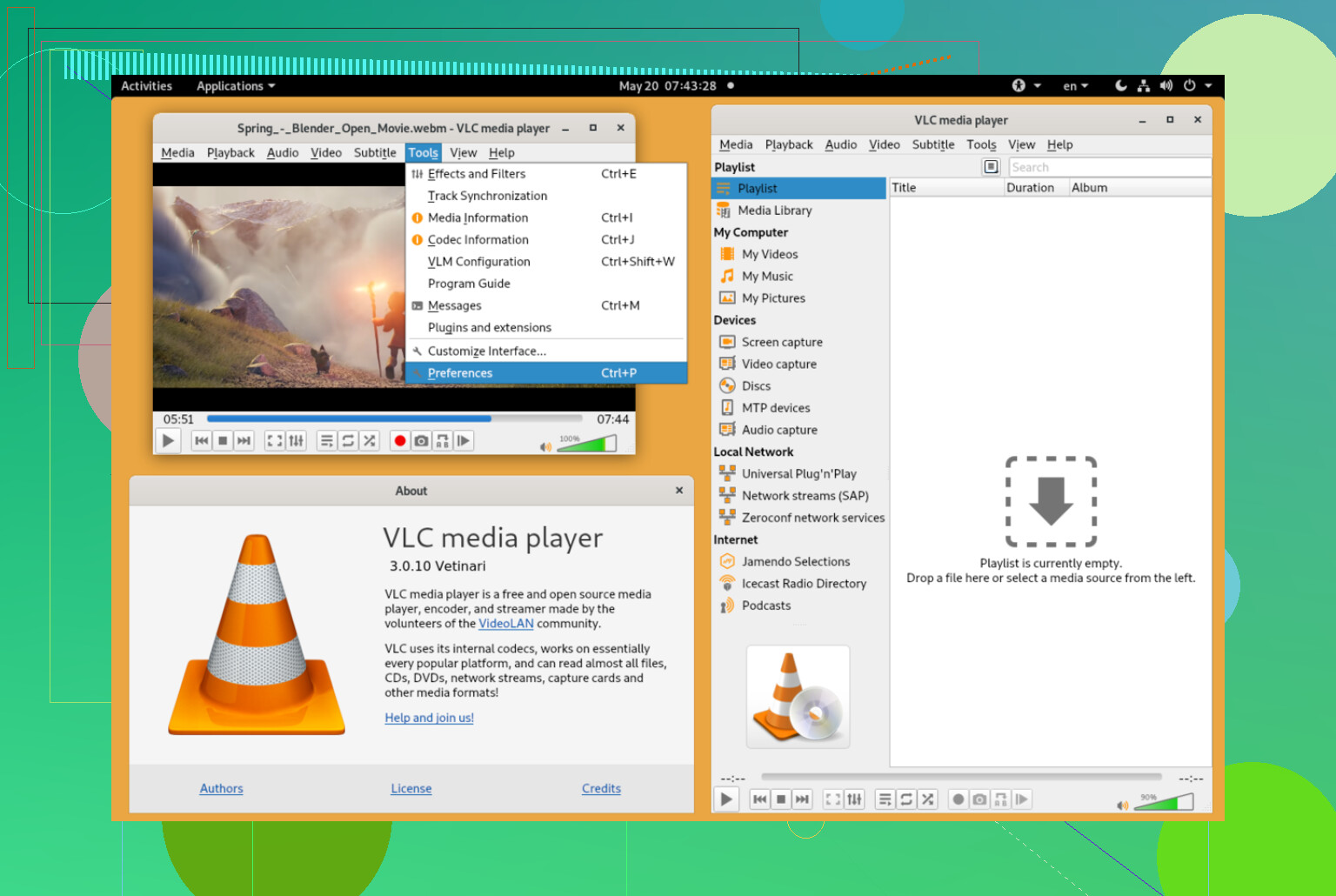The width and height of the screenshot is (1336, 896).
Task: Open Codec Information from Tools menu
Action: (x=546, y=239)
